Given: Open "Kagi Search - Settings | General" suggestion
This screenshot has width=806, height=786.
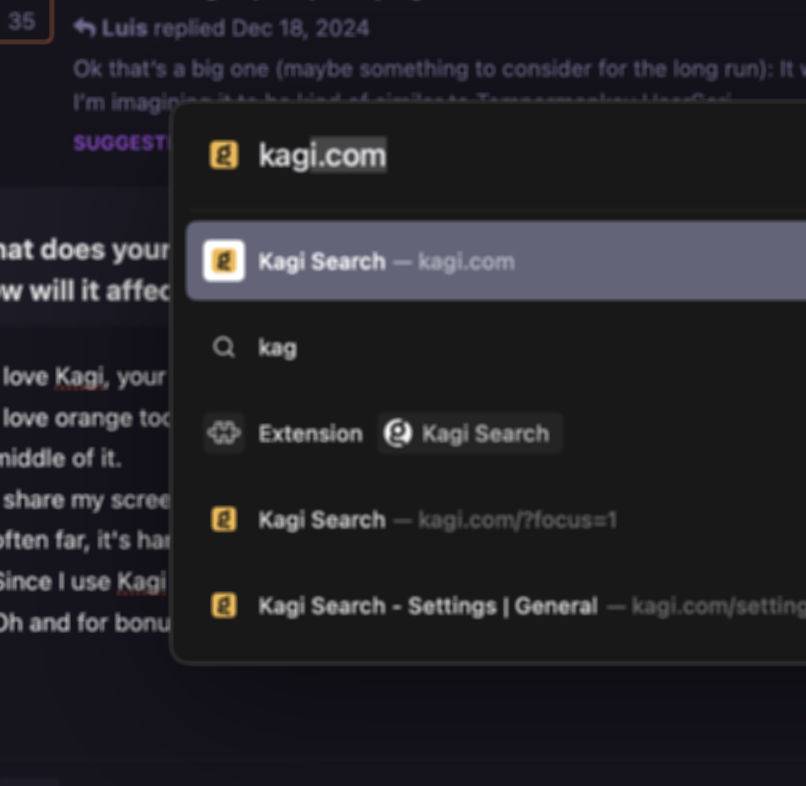Looking at the screenshot, I should 428,605.
